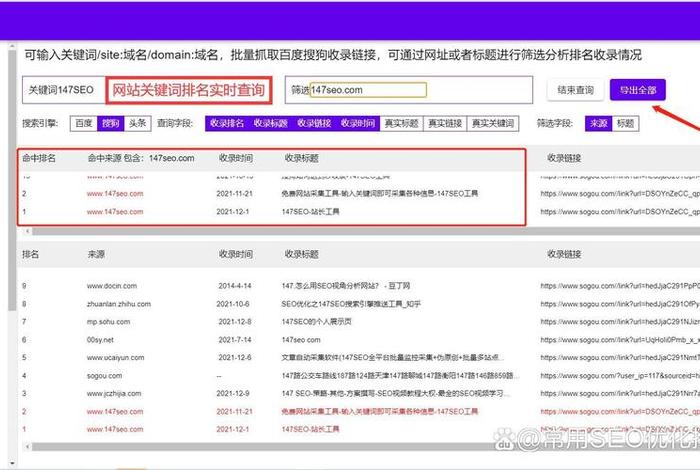Select the 百度 search engine option
This screenshot has height=470, width=700.
[x=83, y=123]
